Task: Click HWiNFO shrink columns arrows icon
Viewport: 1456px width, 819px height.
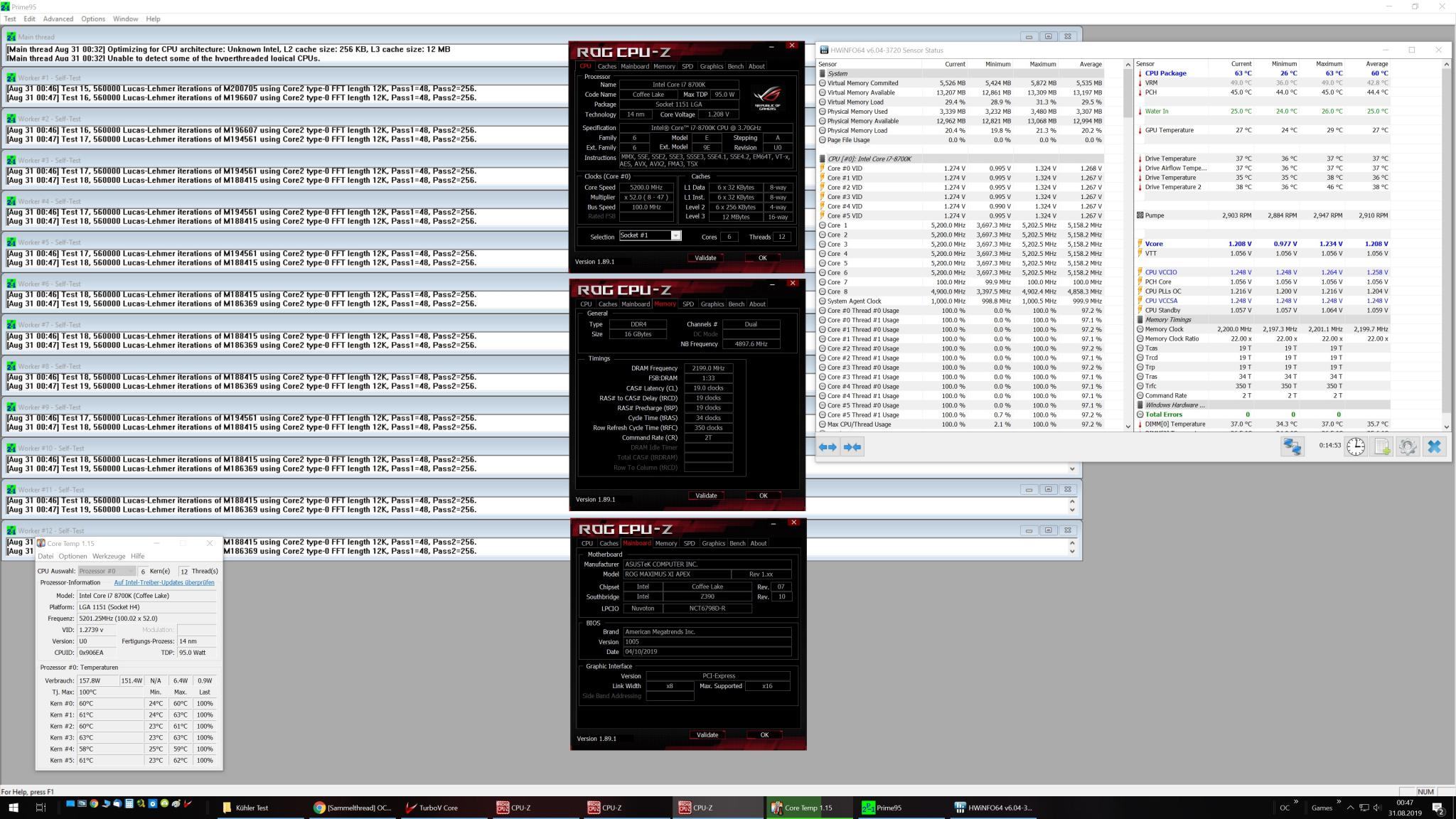Action: (852, 446)
